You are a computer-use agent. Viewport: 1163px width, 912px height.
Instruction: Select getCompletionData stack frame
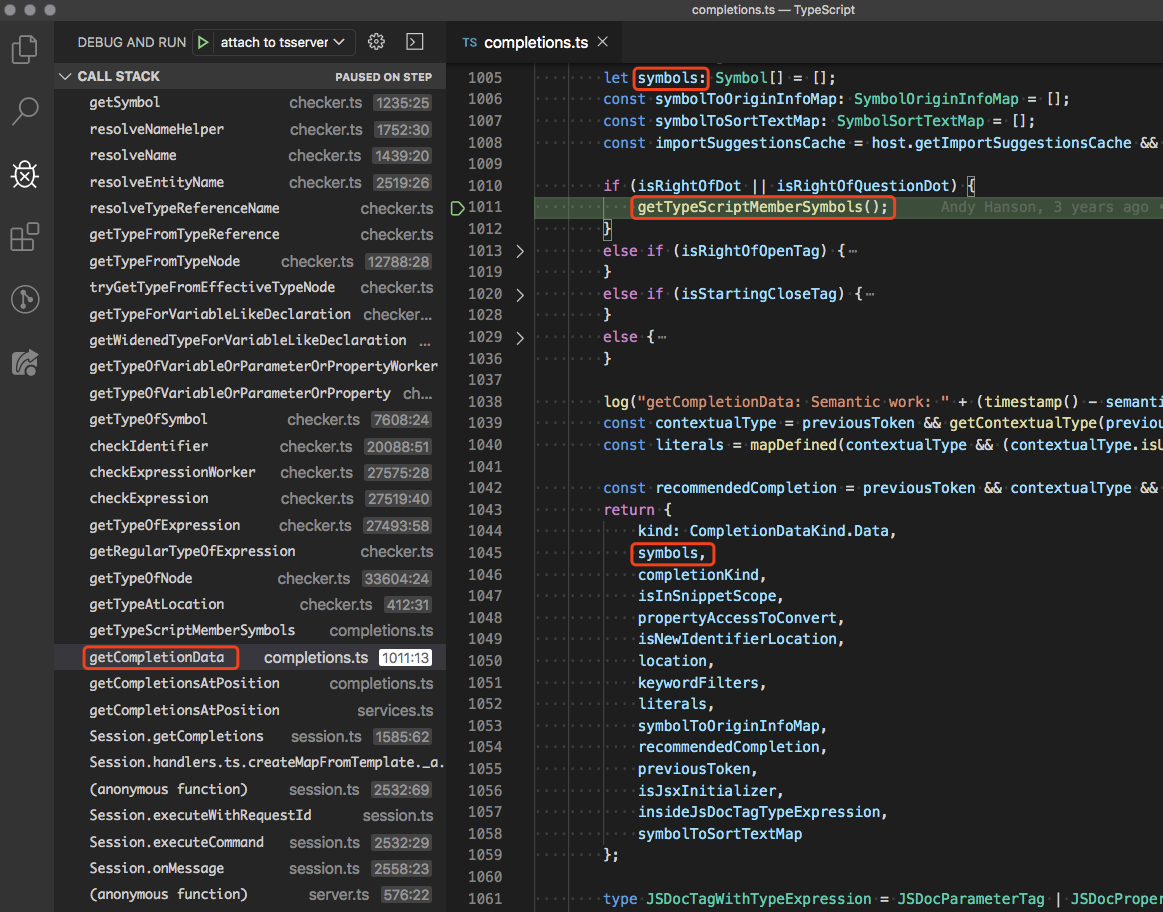click(157, 657)
